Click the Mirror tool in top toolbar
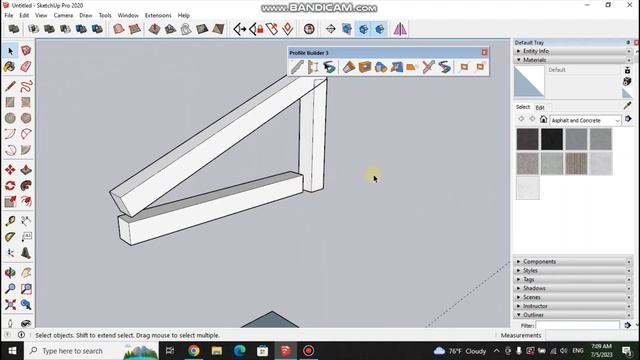 point(400,29)
